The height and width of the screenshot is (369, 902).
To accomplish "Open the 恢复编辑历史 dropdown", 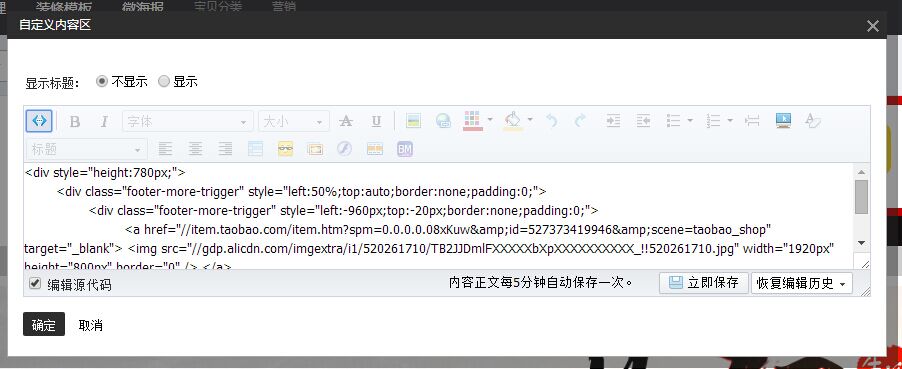I will click(801, 283).
